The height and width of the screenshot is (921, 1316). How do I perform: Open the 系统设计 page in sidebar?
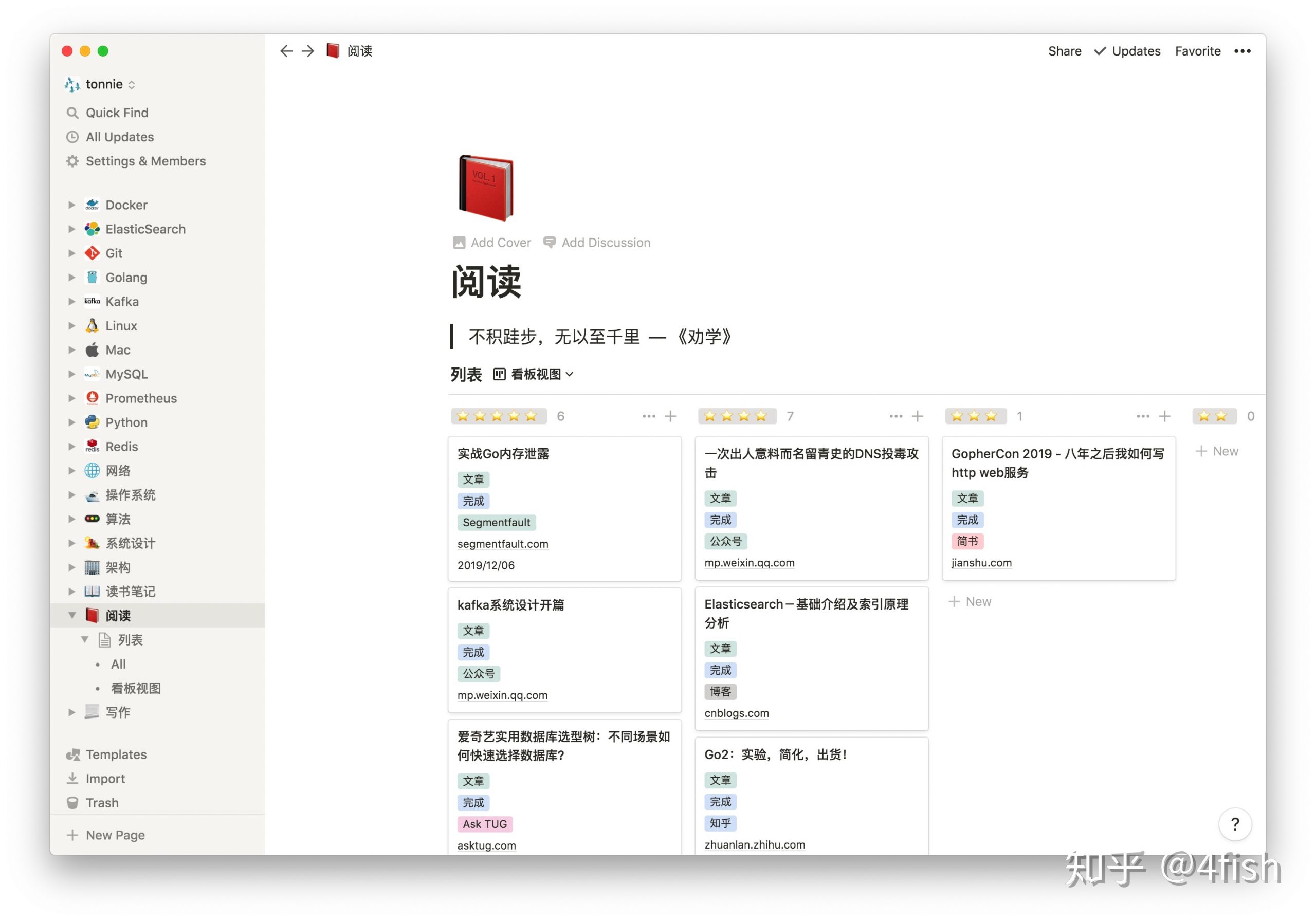point(130,543)
